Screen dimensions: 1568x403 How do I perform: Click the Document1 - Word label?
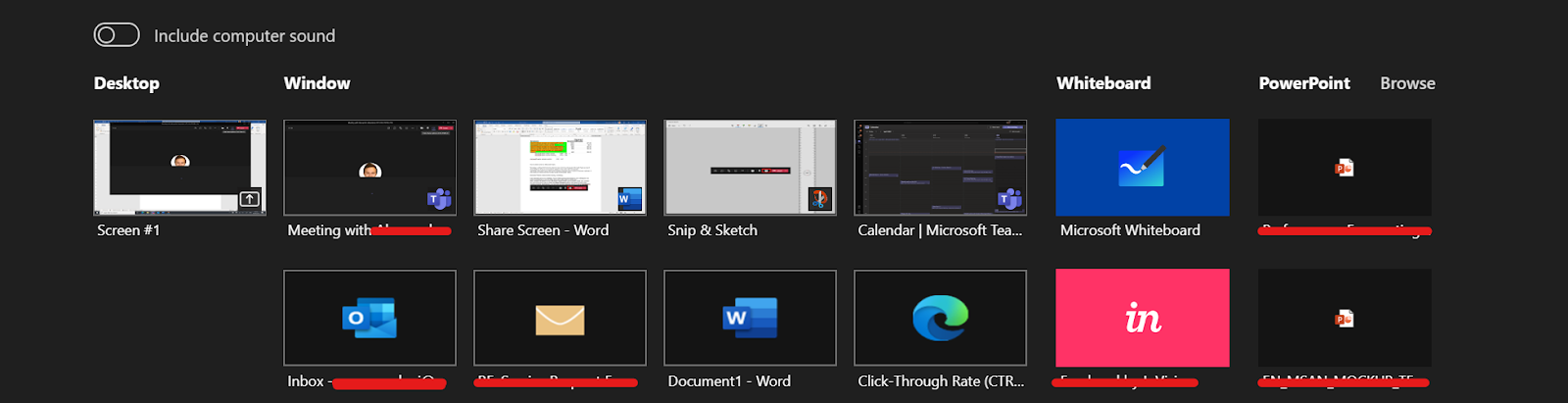click(729, 381)
